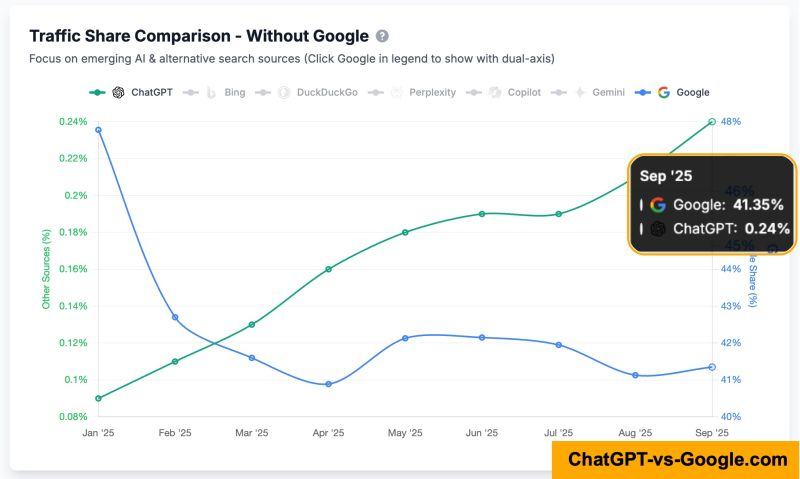Click the Gemini sparkle icon in legend
800x479 pixels.
[x=579, y=92]
